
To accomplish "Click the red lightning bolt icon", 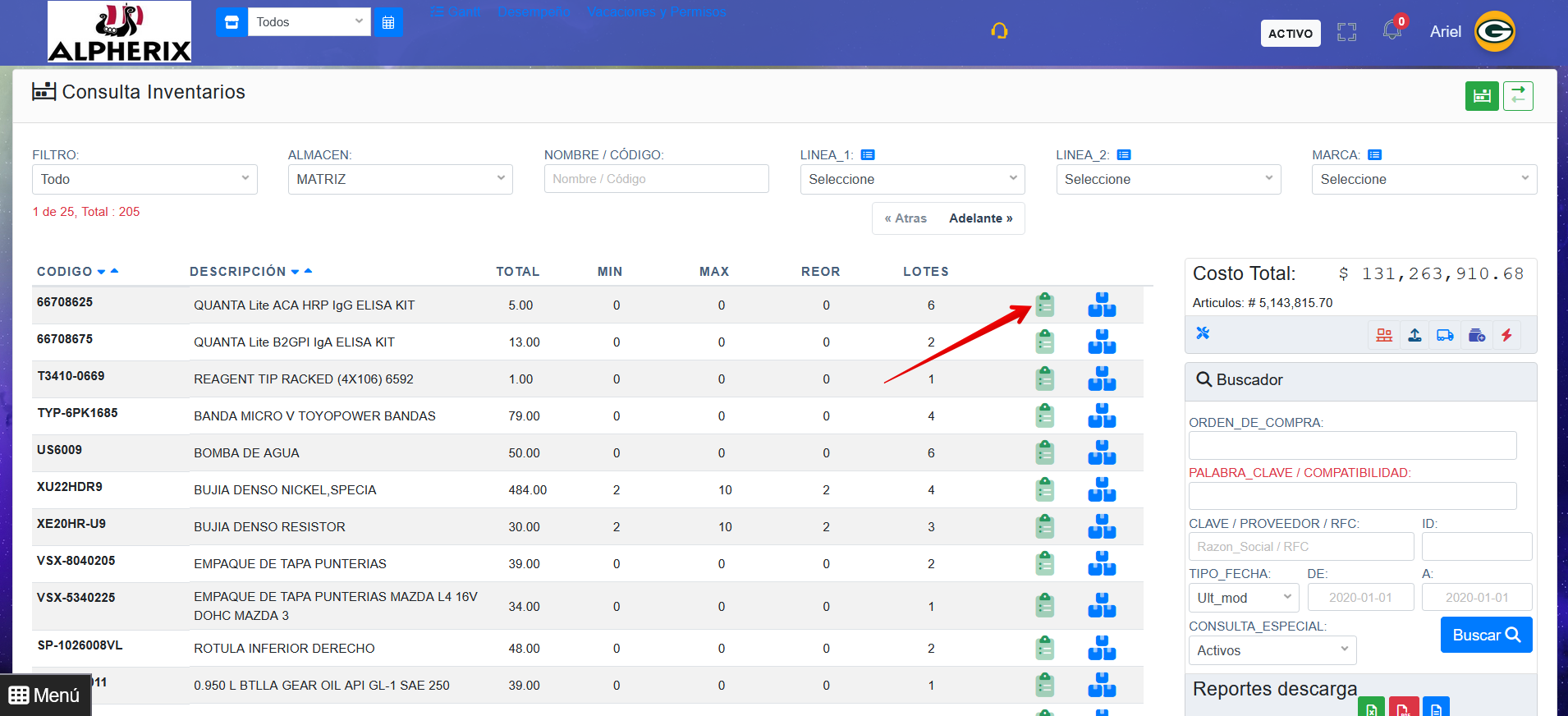I will pyautogui.click(x=1506, y=335).
